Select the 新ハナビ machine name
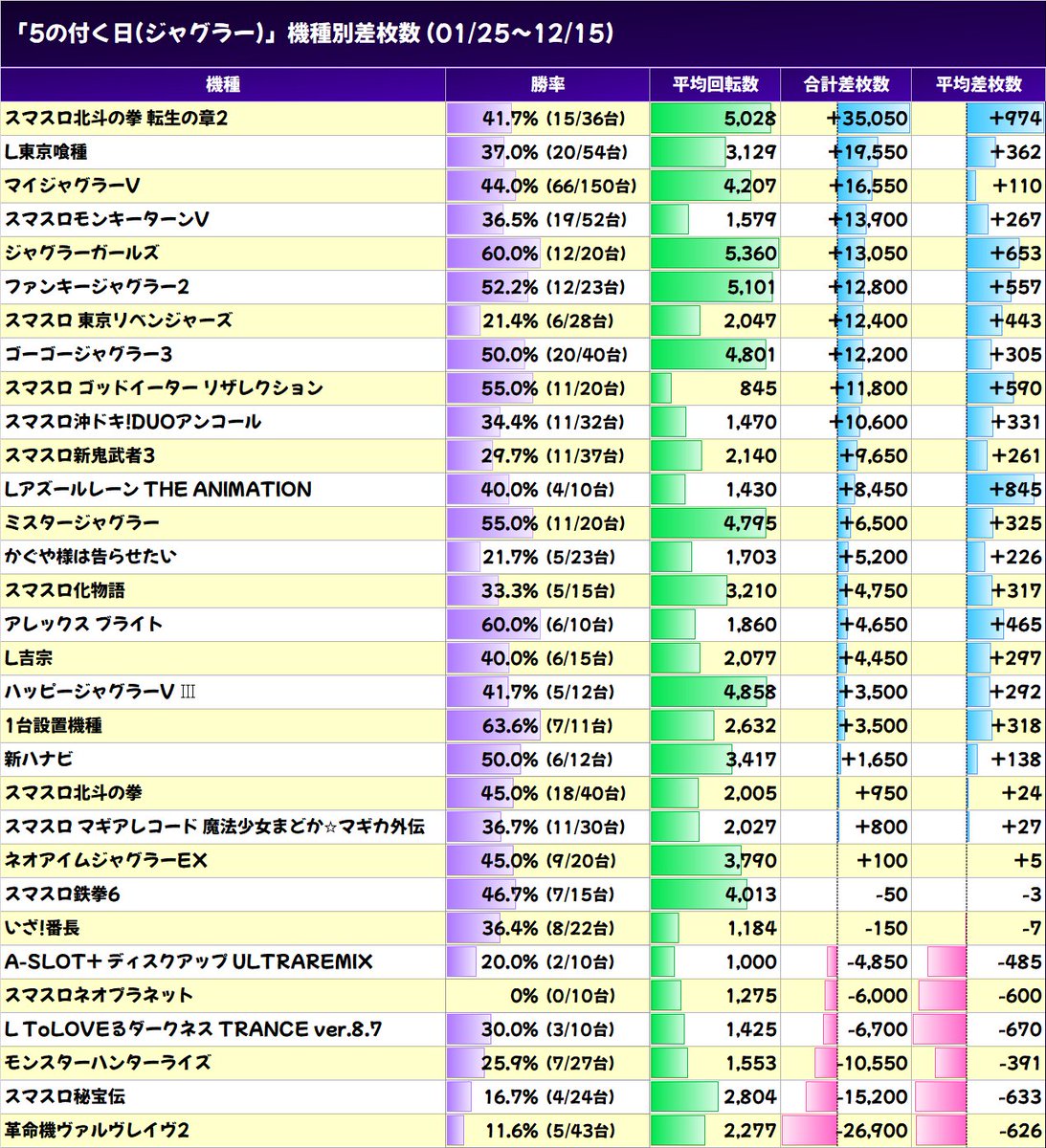 click(38, 760)
